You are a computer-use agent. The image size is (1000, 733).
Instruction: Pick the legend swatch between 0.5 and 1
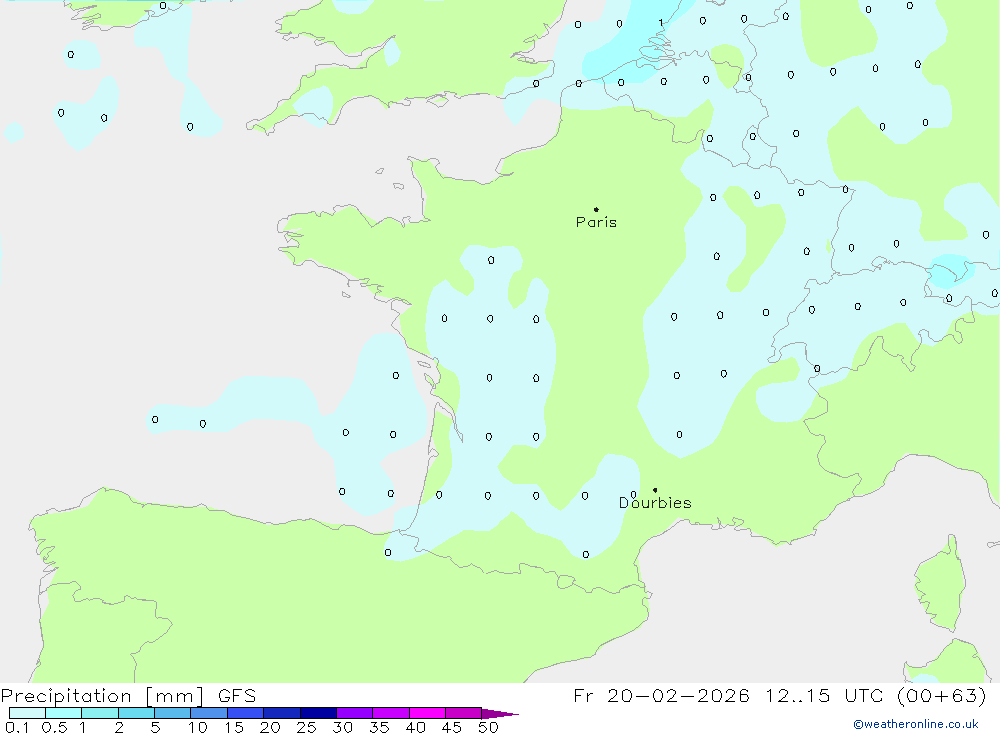point(64,713)
